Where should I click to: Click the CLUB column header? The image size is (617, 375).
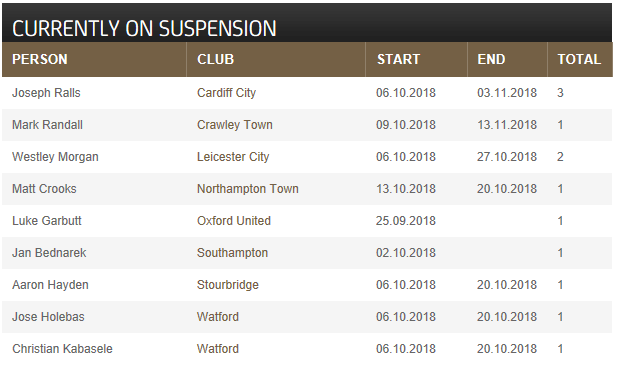pos(216,59)
